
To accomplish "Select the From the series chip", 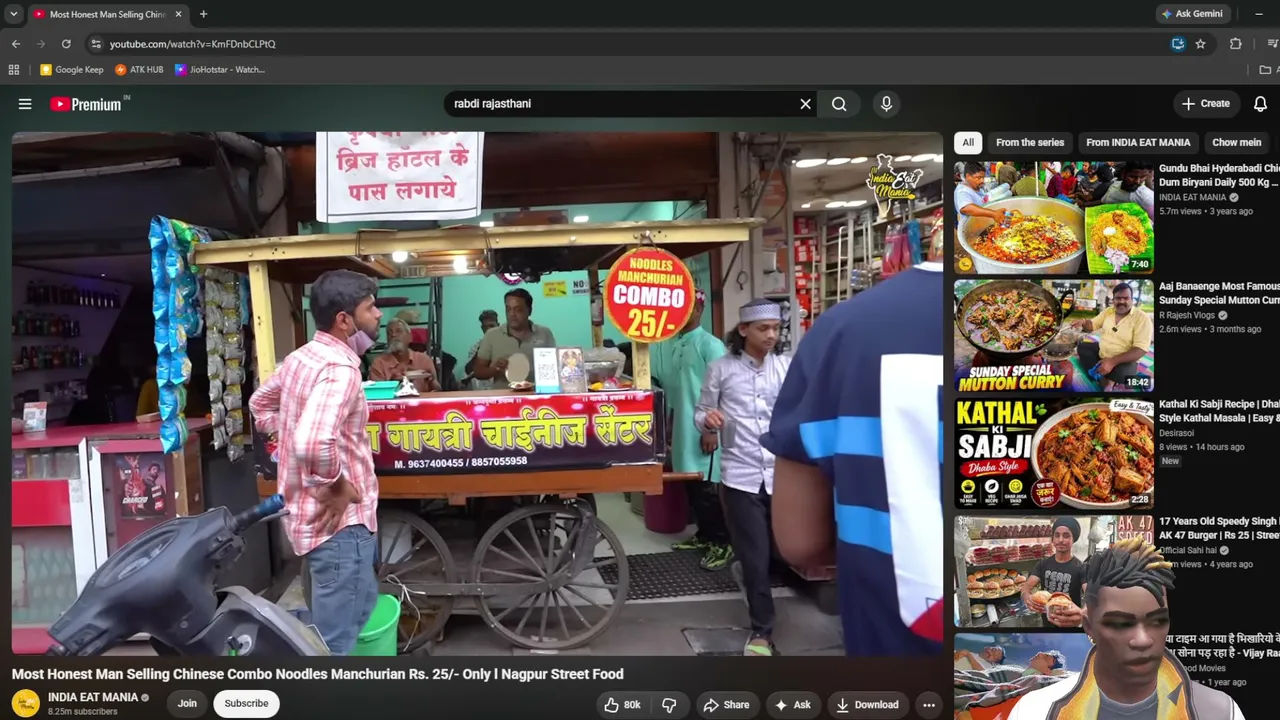I will coord(1030,143).
